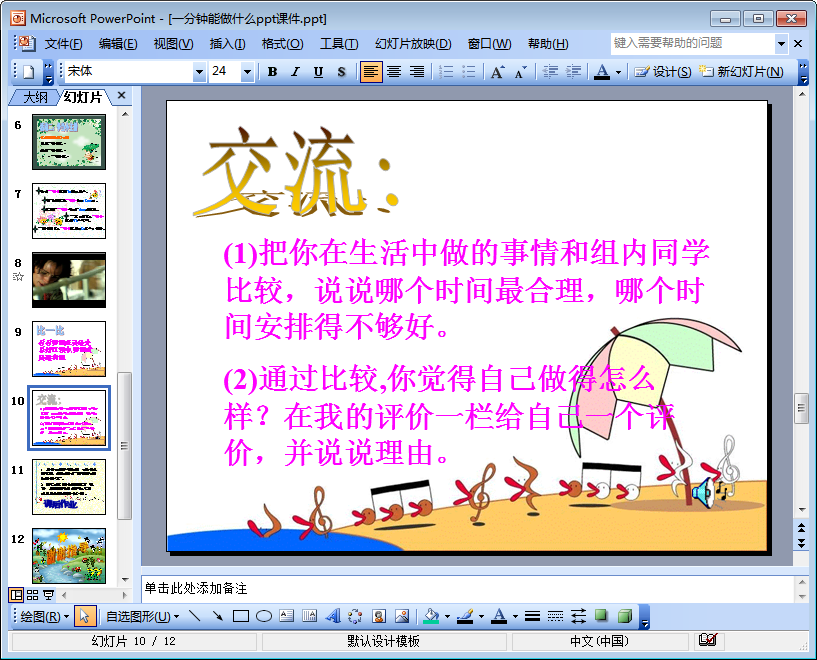Screen dimensions: 817x660
Task: Open the 窗口(W) menu
Action: coord(489,44)
